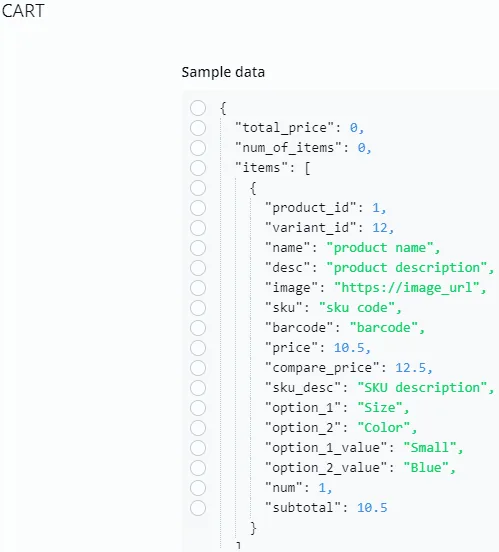The image size is (499, 552).
Task: Select the radio button for "option_1" line
Action: (198, 408)
